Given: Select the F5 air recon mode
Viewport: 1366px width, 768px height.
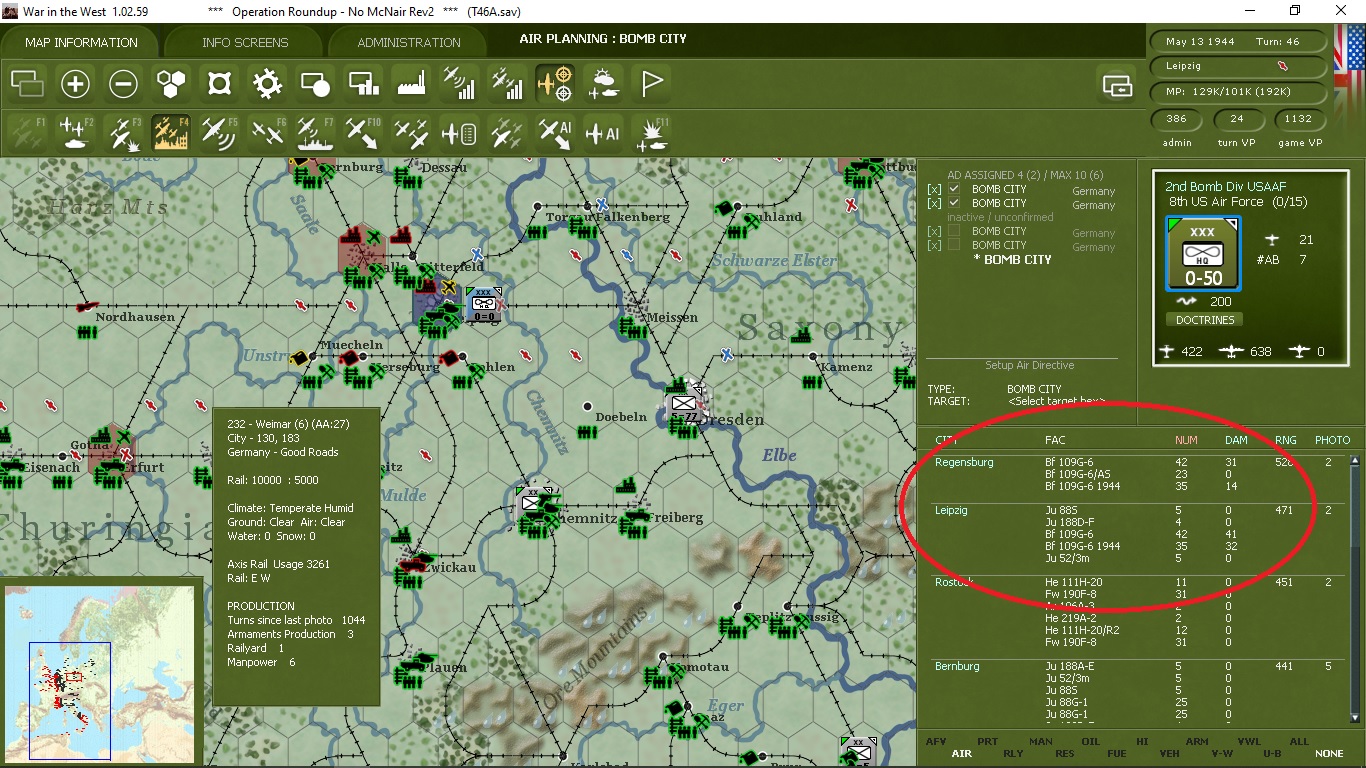Looking at the screenshot, I should (x=219, y=132).
